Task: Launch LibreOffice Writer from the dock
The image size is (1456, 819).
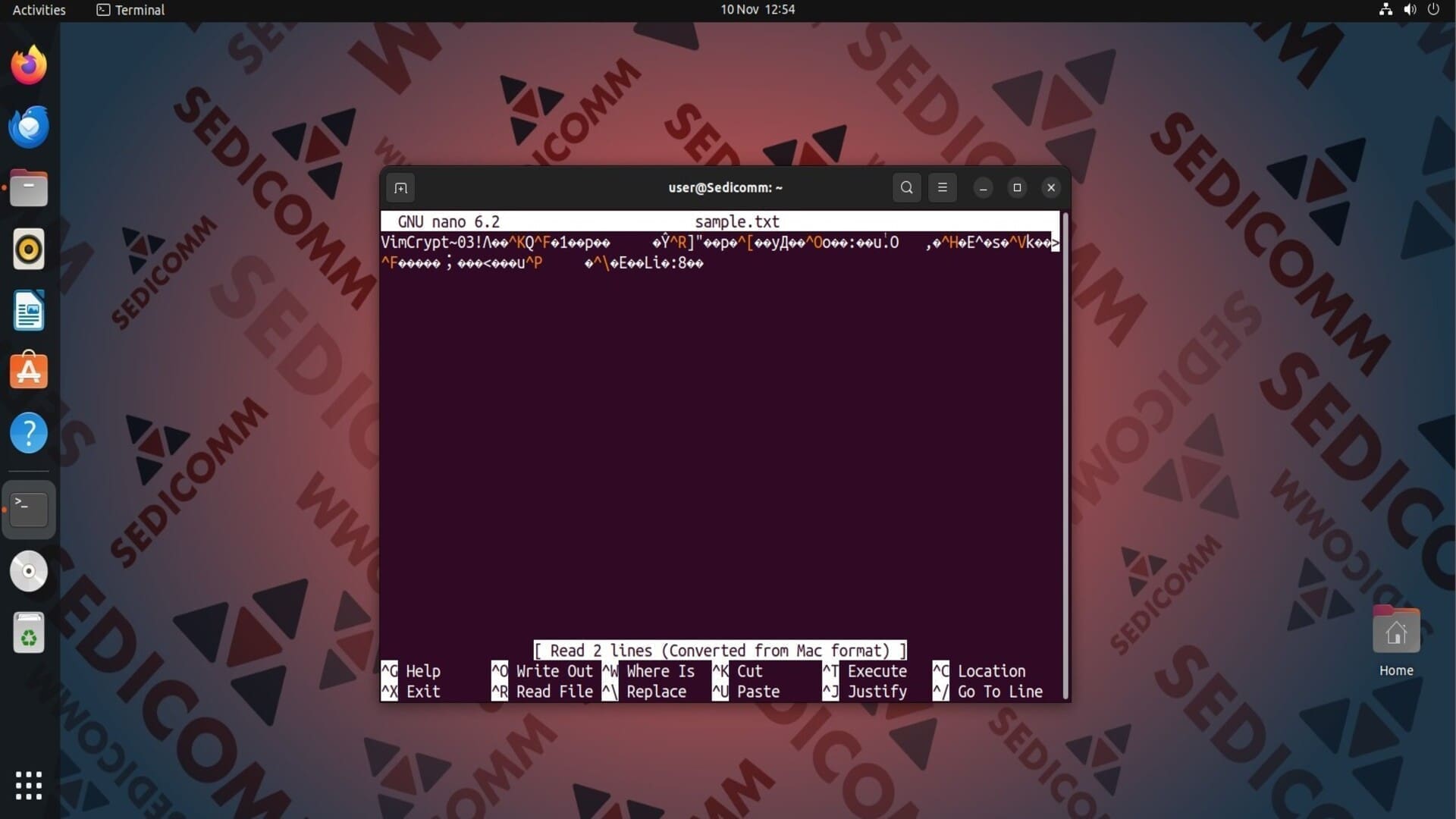Action: (x=29, y=310)
